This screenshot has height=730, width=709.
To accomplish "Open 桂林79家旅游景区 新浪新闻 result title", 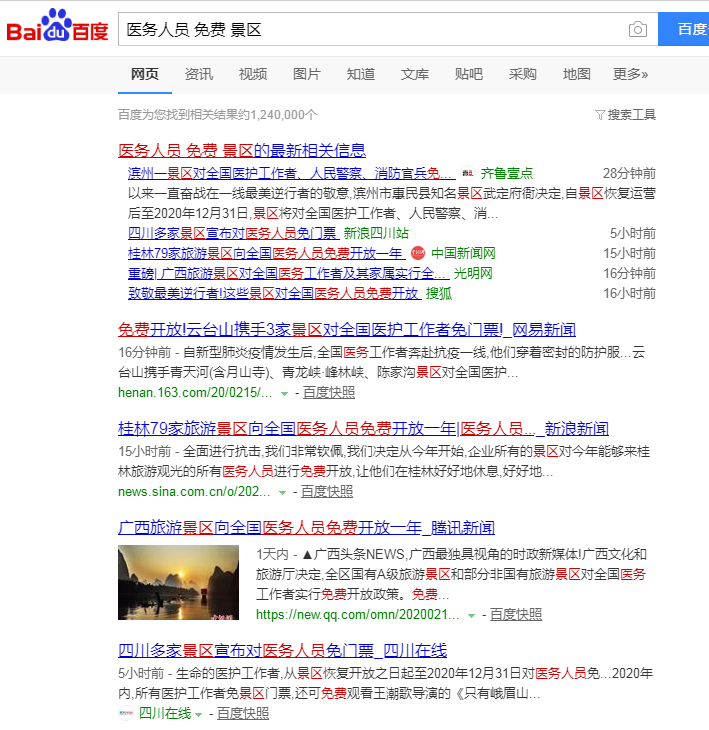I will point(364,428).
